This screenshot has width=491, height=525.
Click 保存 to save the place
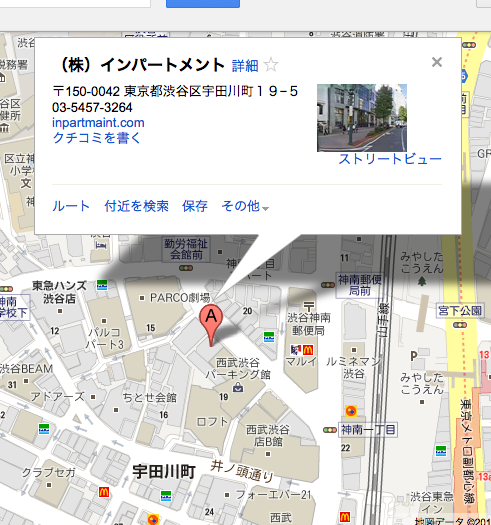pyautogui.click(x=195, y=206)
